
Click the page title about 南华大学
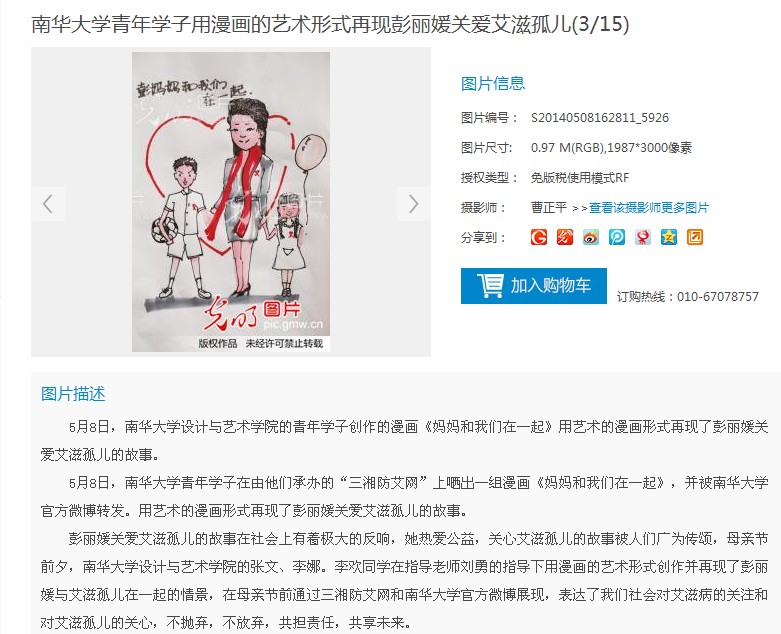pos(330,24)
